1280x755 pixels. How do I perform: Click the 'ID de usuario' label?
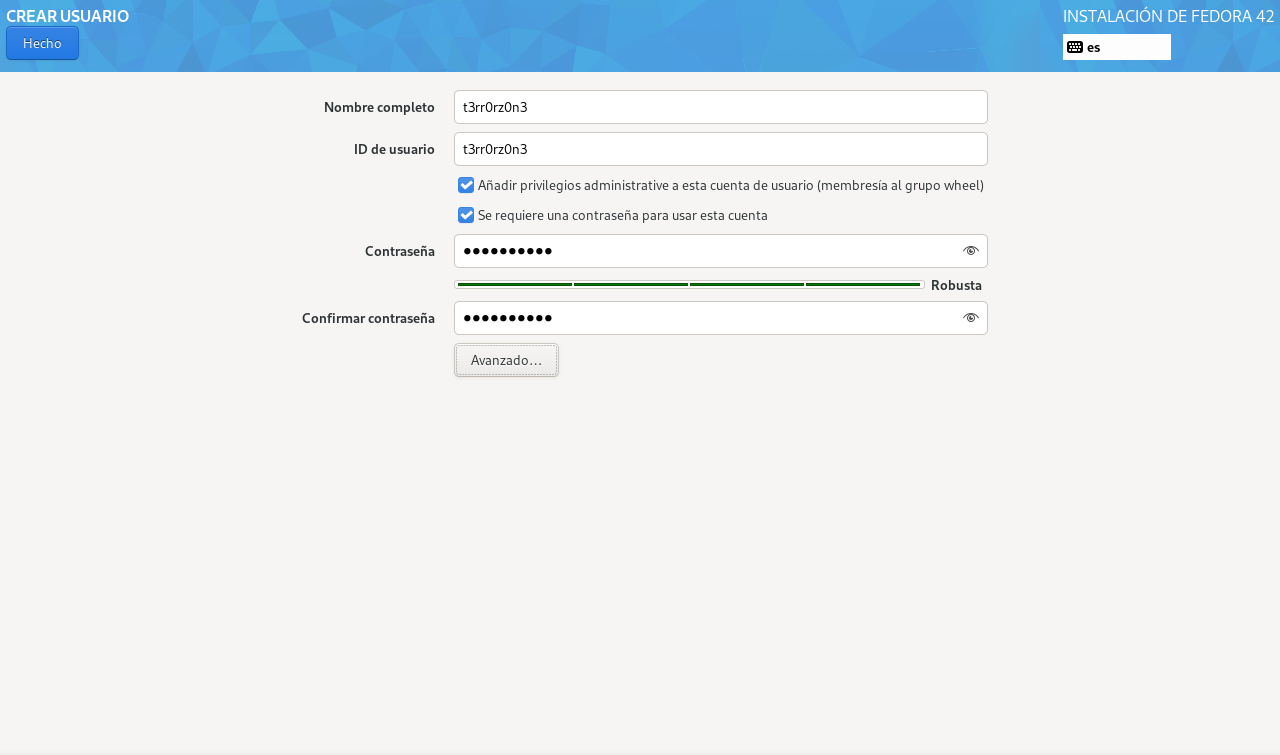[x=394, y=149]
